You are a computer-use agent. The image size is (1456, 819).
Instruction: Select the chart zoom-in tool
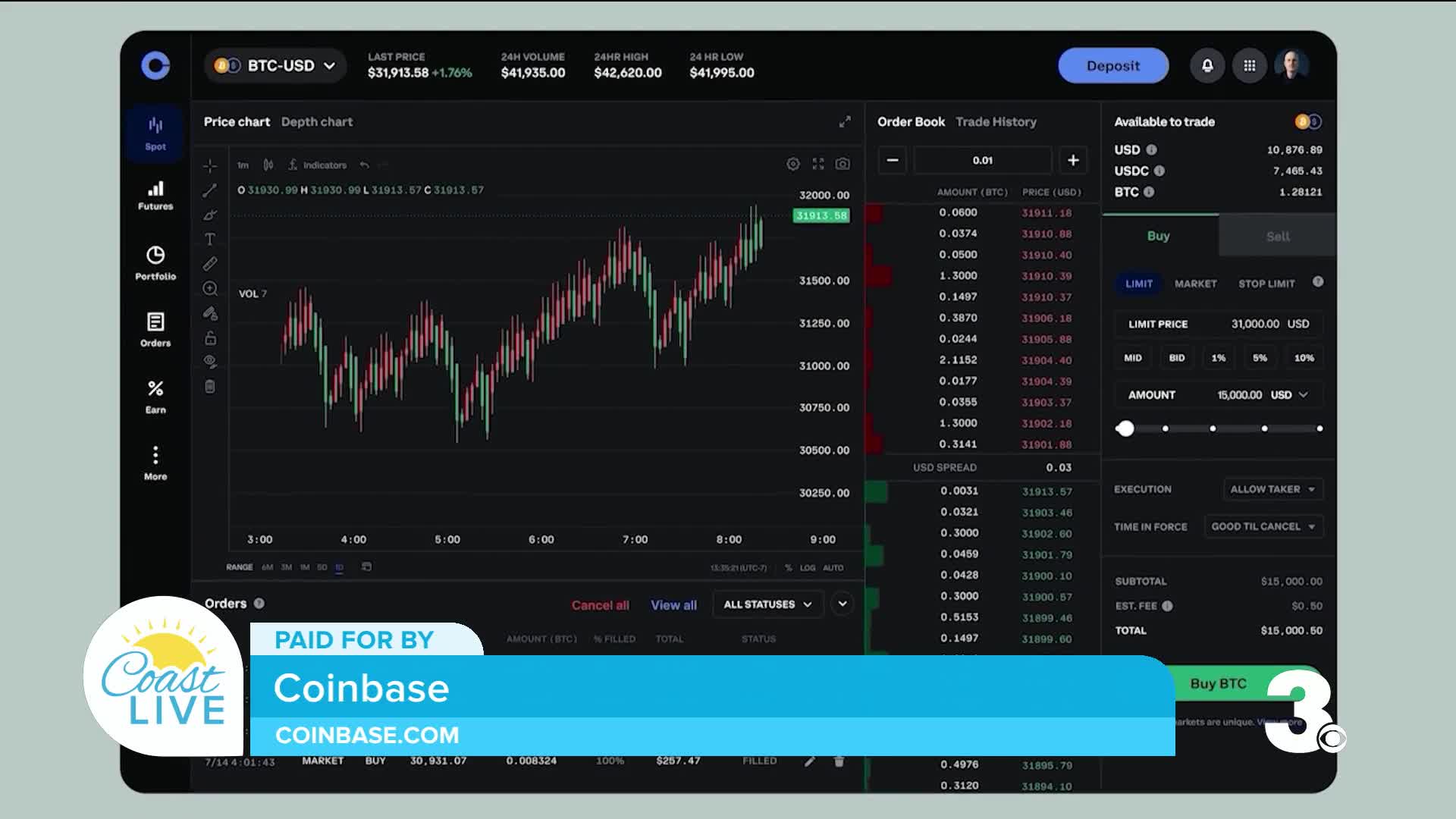click(x=210, y=288)
